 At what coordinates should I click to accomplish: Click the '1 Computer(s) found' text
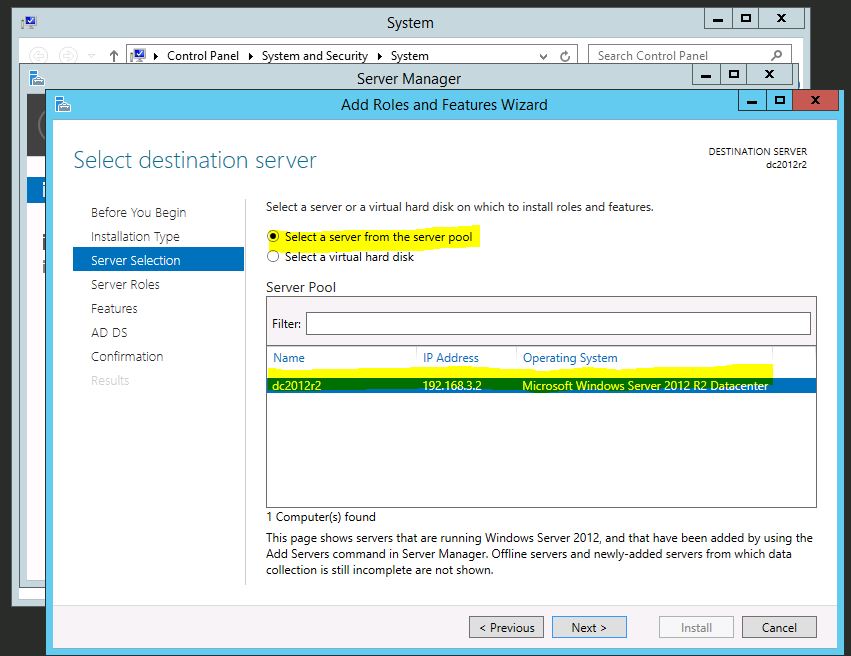tap(321, 517)
